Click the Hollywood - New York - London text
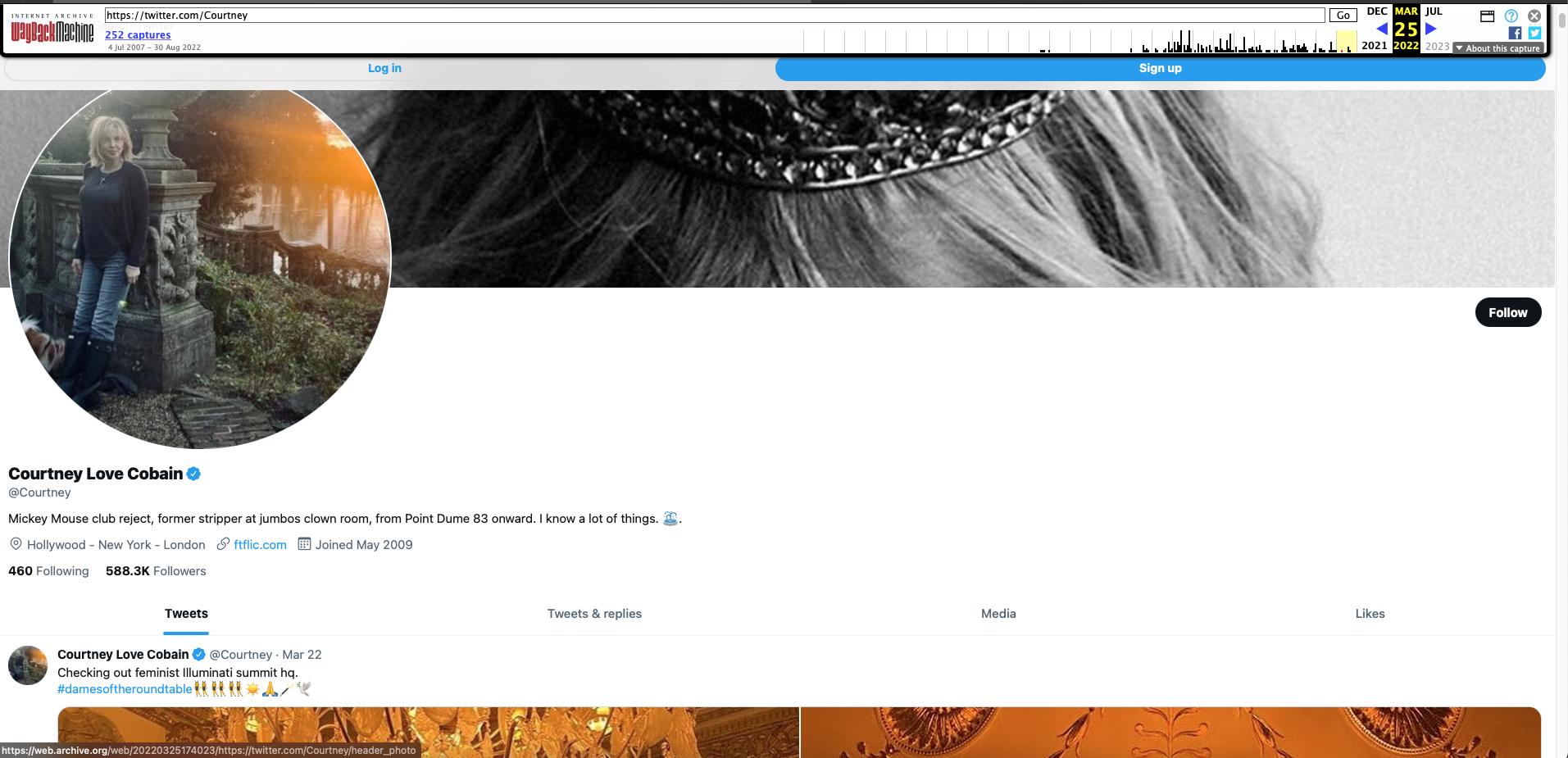This screenshot has width=1568, height=758. [116, 545]
